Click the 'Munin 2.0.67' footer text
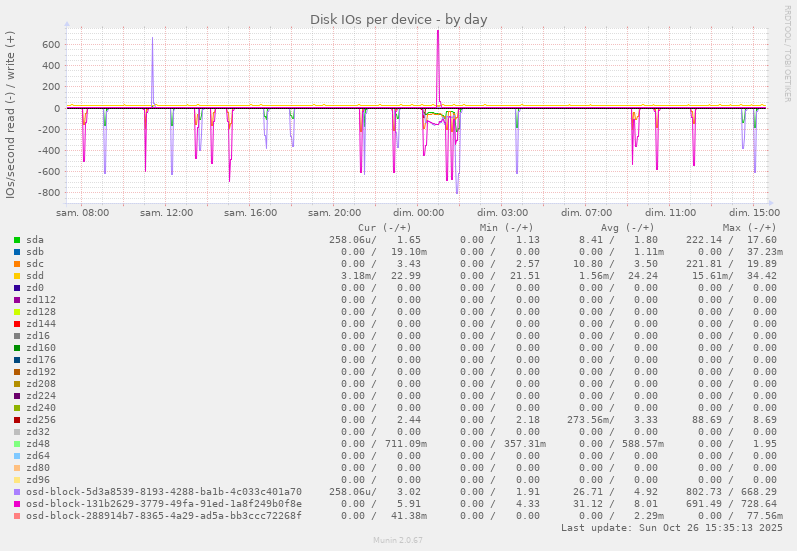Image resolution: width=797 pixels, height=551 pixels. coord(398,540)
